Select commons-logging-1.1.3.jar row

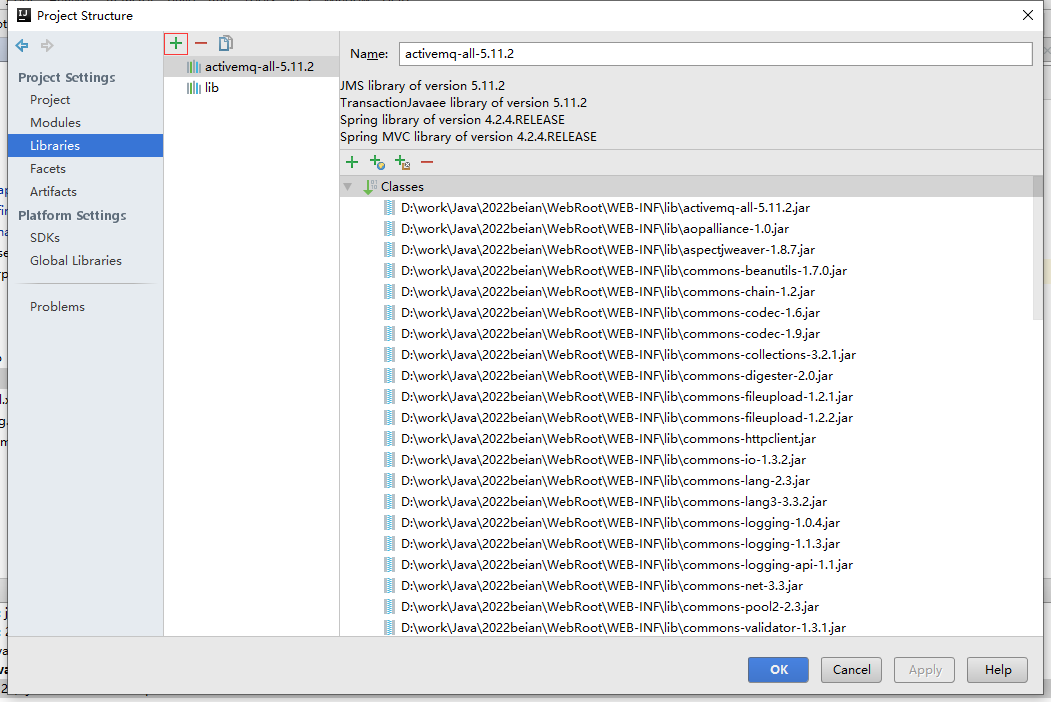click(x=686, y=544)
